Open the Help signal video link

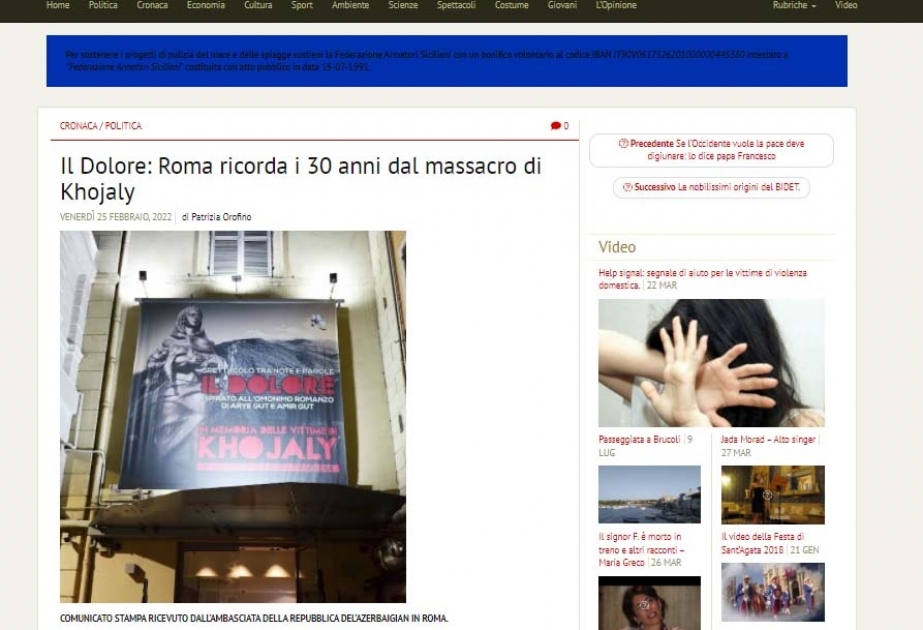coord(702,278)
